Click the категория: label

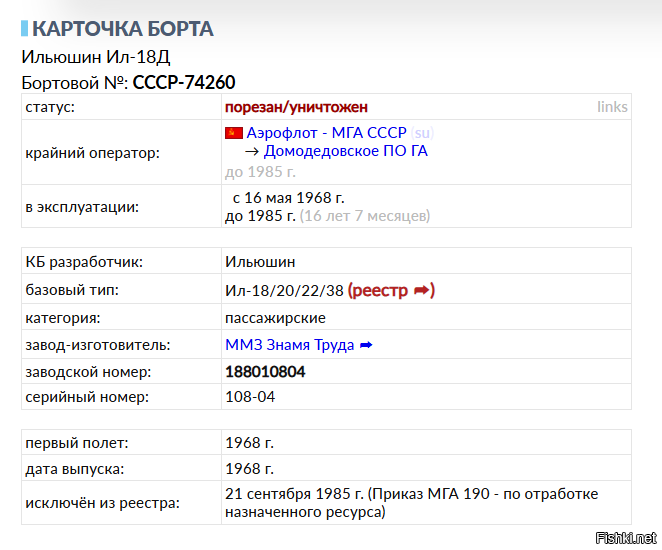pyautogui.click(x=63, y=318)
